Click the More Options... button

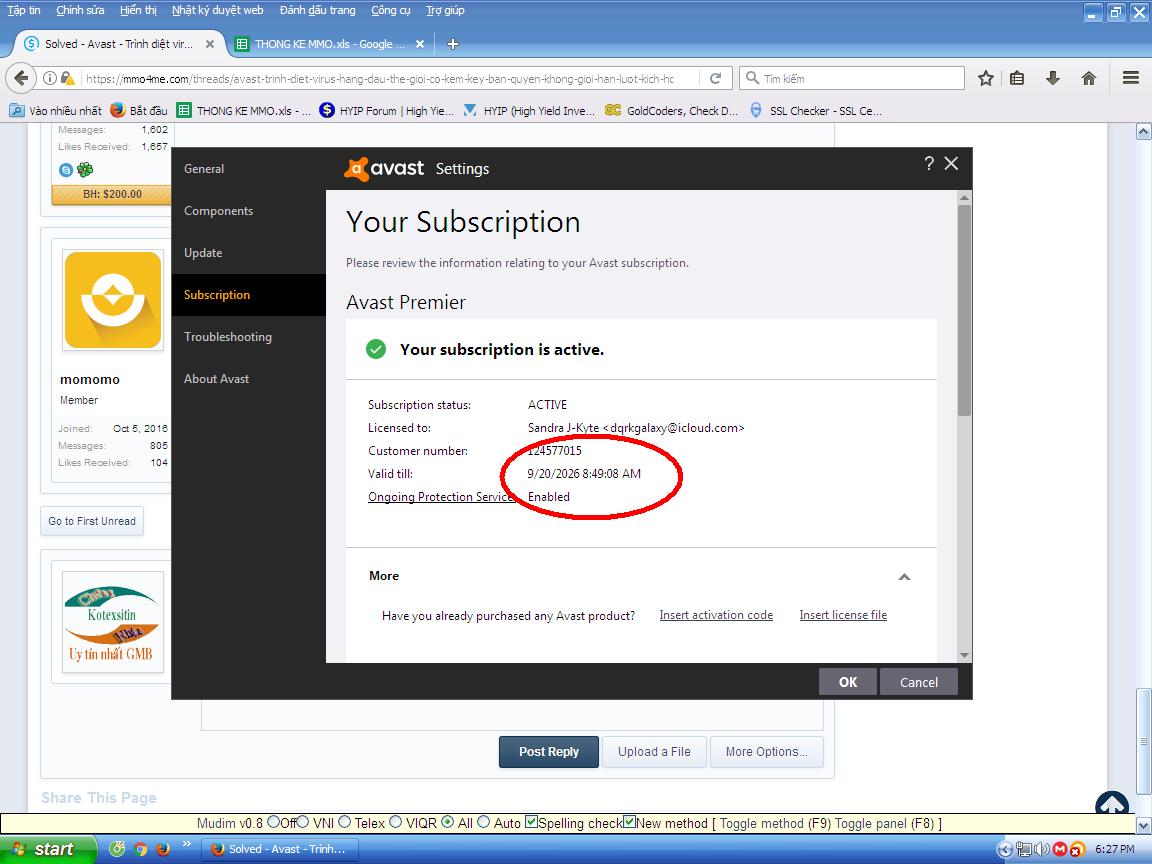click(766, 752)
